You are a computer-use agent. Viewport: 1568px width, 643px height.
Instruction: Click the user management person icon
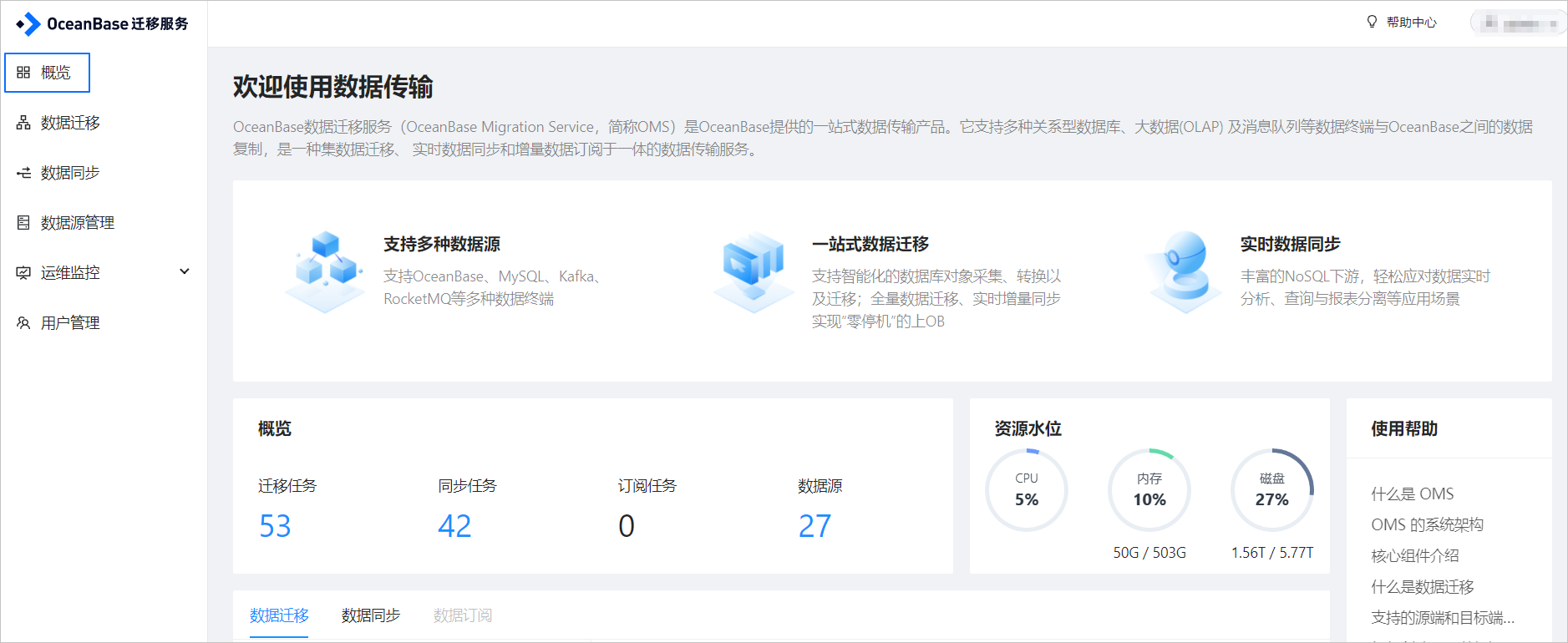click(x=23, y=323)
